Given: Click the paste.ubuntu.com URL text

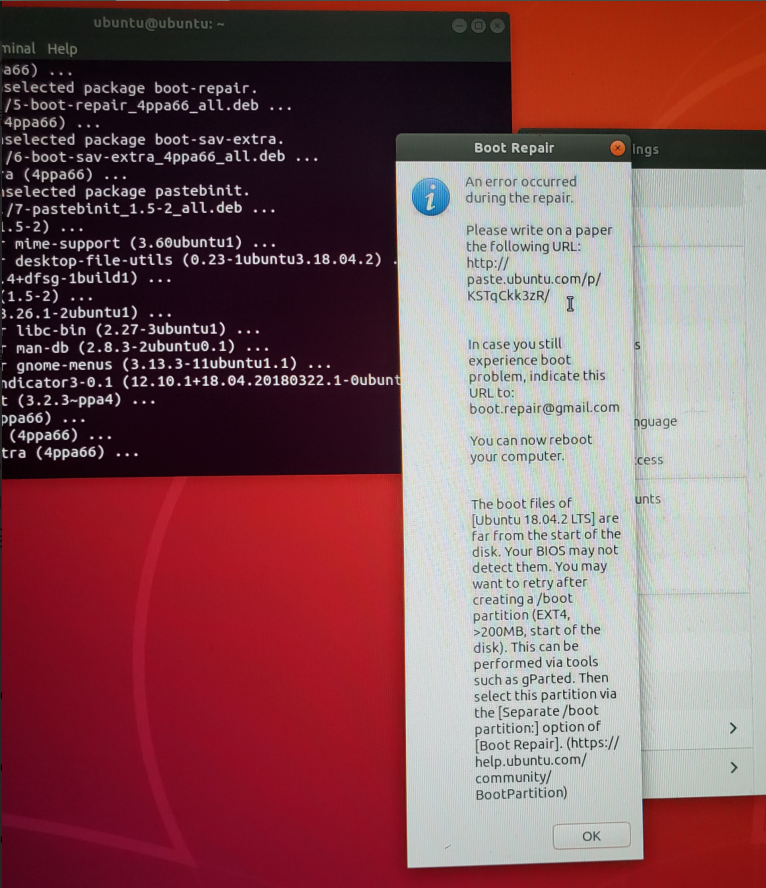Looking at the screenshot, I should click(533, 279).
